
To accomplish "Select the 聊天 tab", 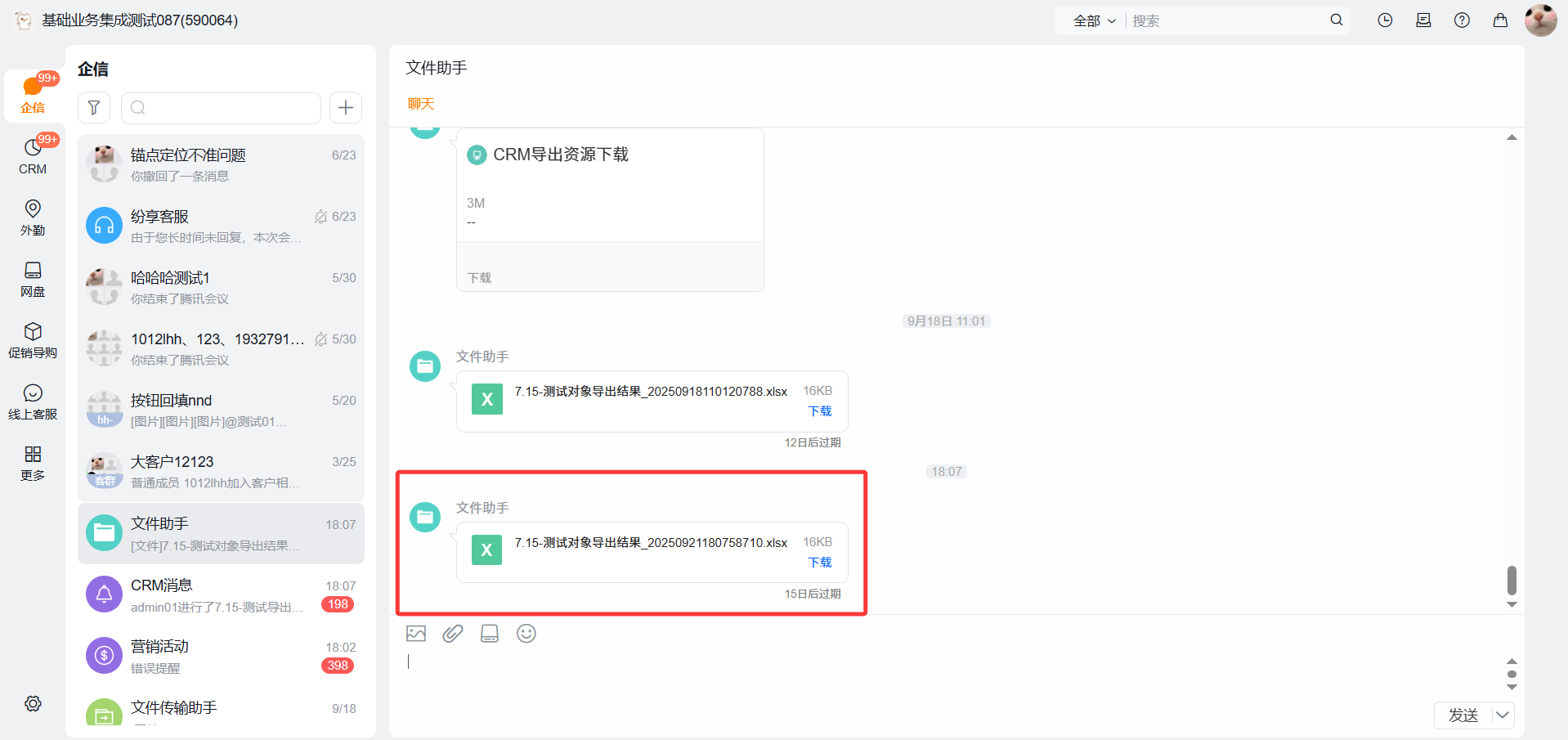I will (x=421, y=104).
